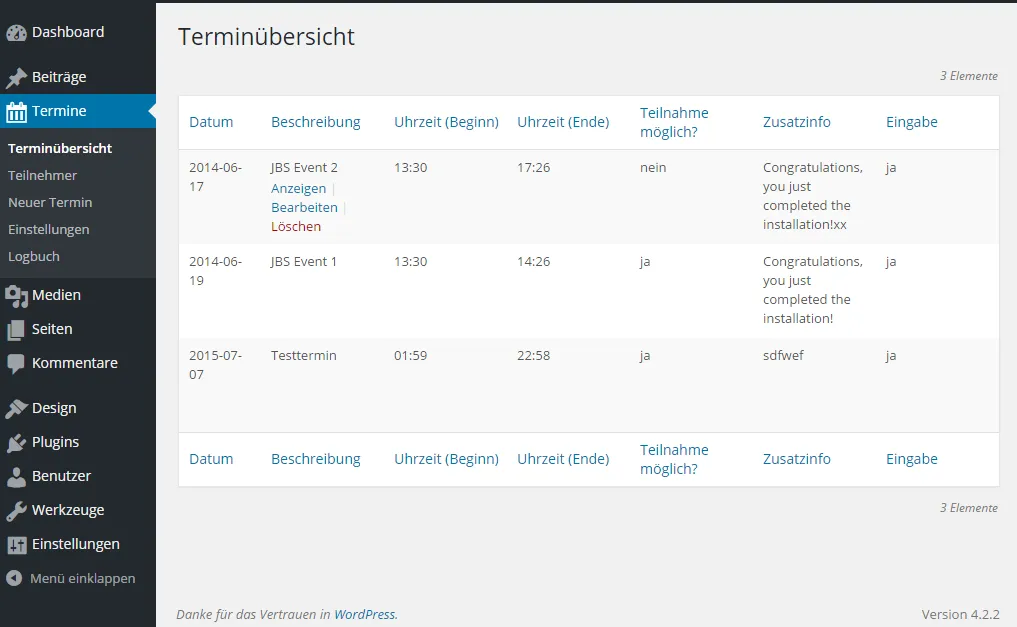Click the Benutzer user icon
Screen dimensions: 1017x627
click(x=16, y=477)
